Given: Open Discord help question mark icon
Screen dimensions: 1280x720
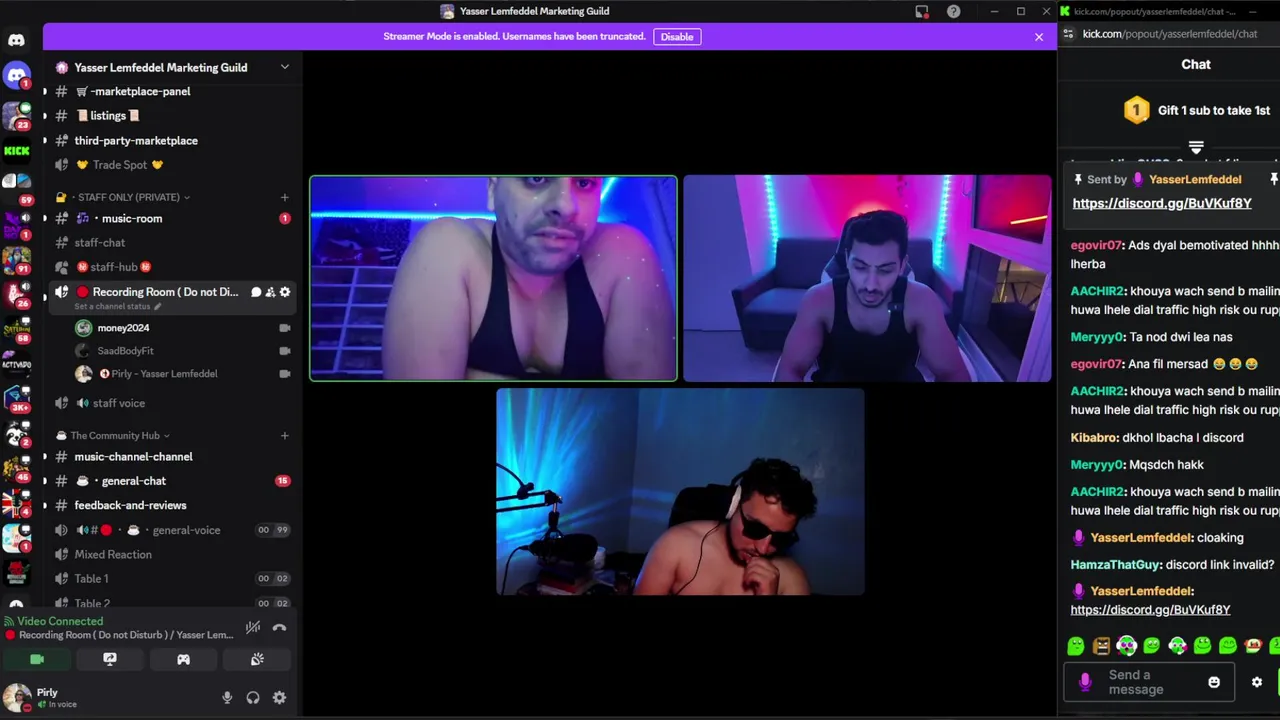Looking at the screenshot, I should pyautogui.click(x=954, y=11).
